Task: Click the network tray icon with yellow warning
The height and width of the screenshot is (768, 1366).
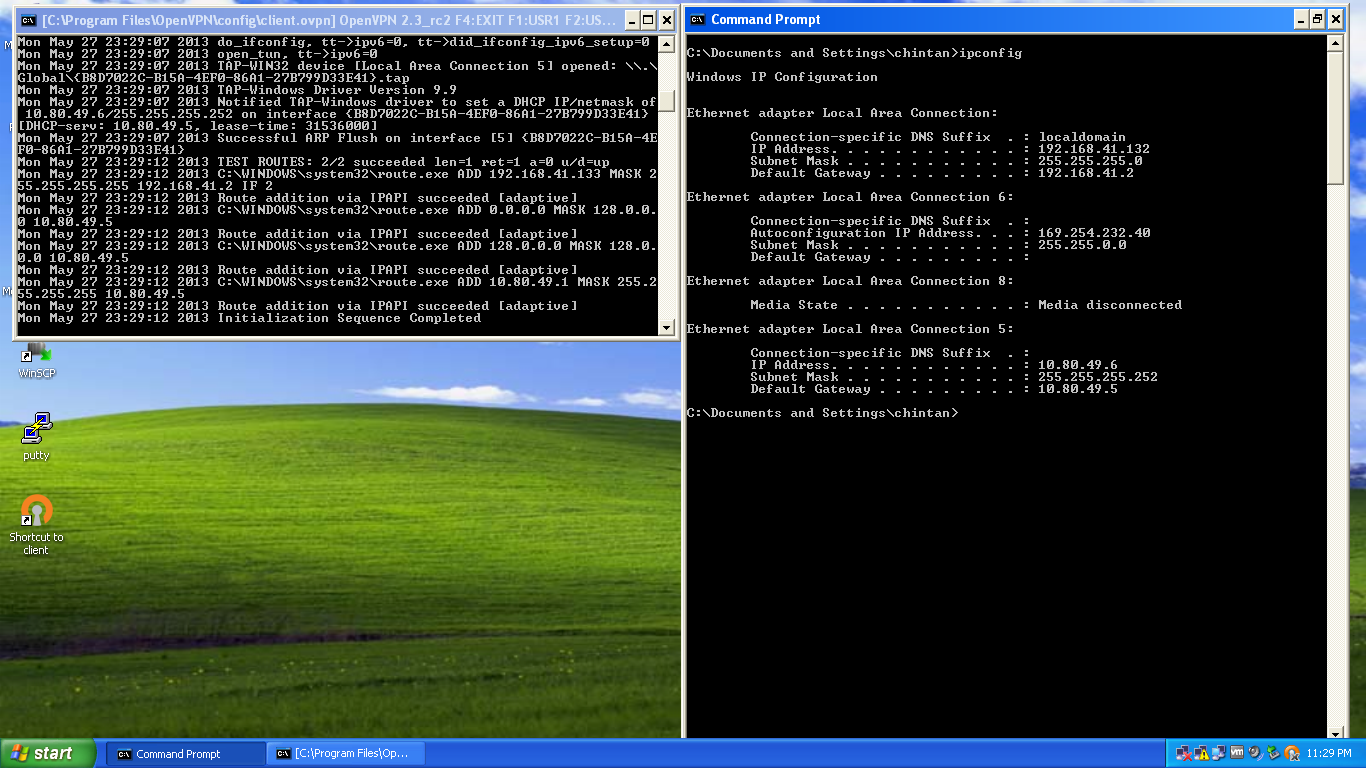Action: point(1202,753)
